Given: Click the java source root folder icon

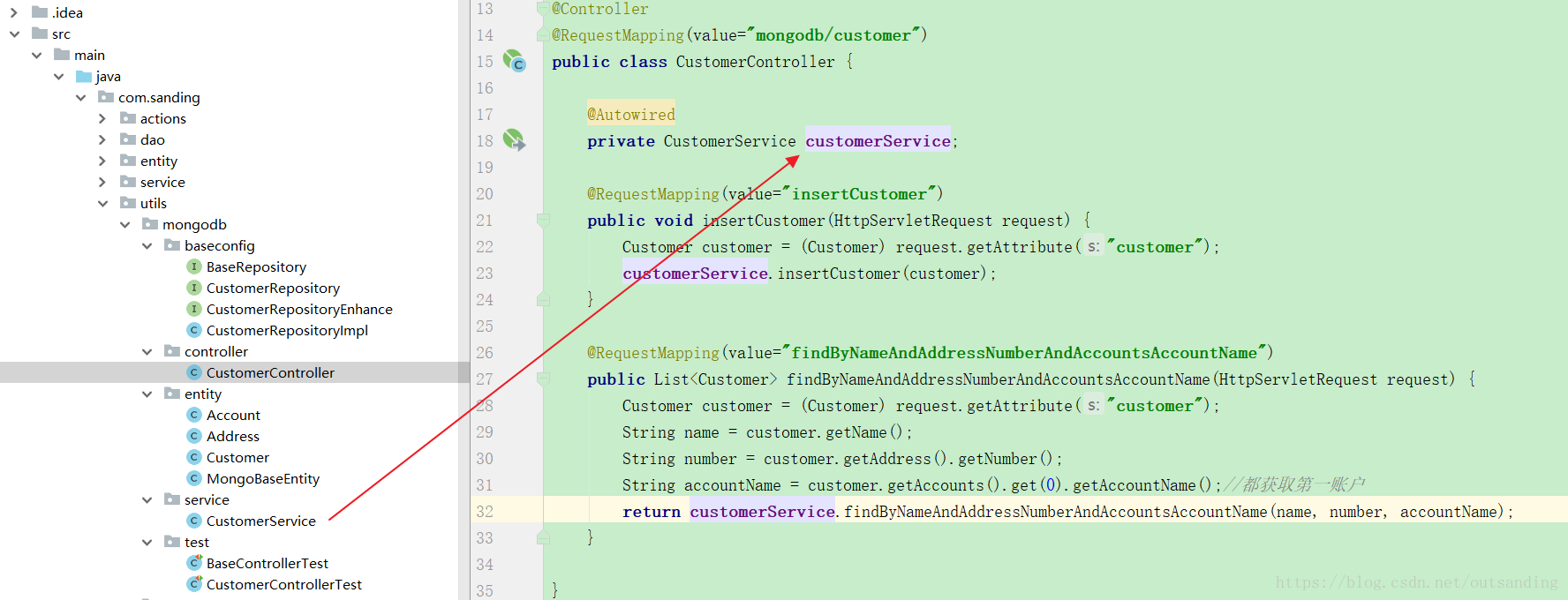Looking at the screenshot, I should (x=84, y=76).
